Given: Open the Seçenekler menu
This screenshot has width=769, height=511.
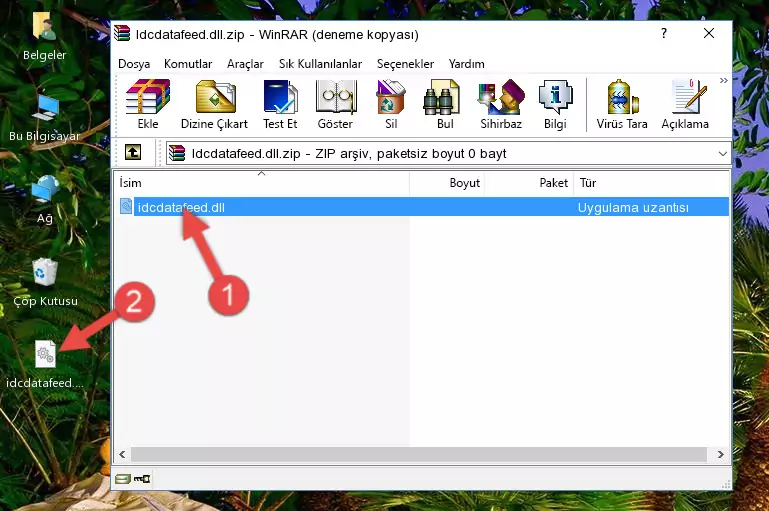Looking at the screenshot, I should [x=405, y=64].
